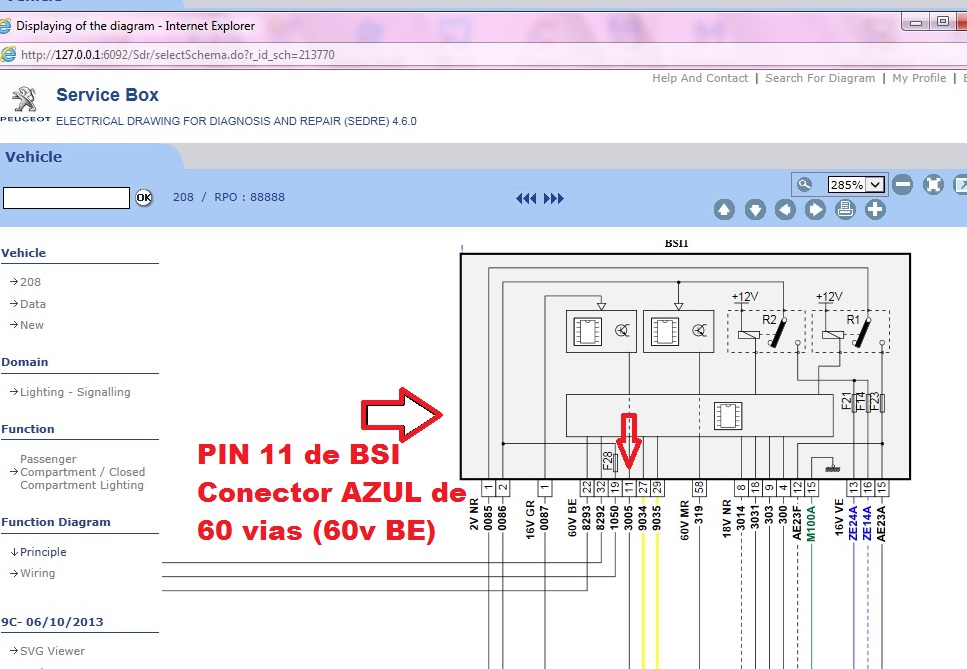Open Search For Diagram link

(x=820, y=78)
